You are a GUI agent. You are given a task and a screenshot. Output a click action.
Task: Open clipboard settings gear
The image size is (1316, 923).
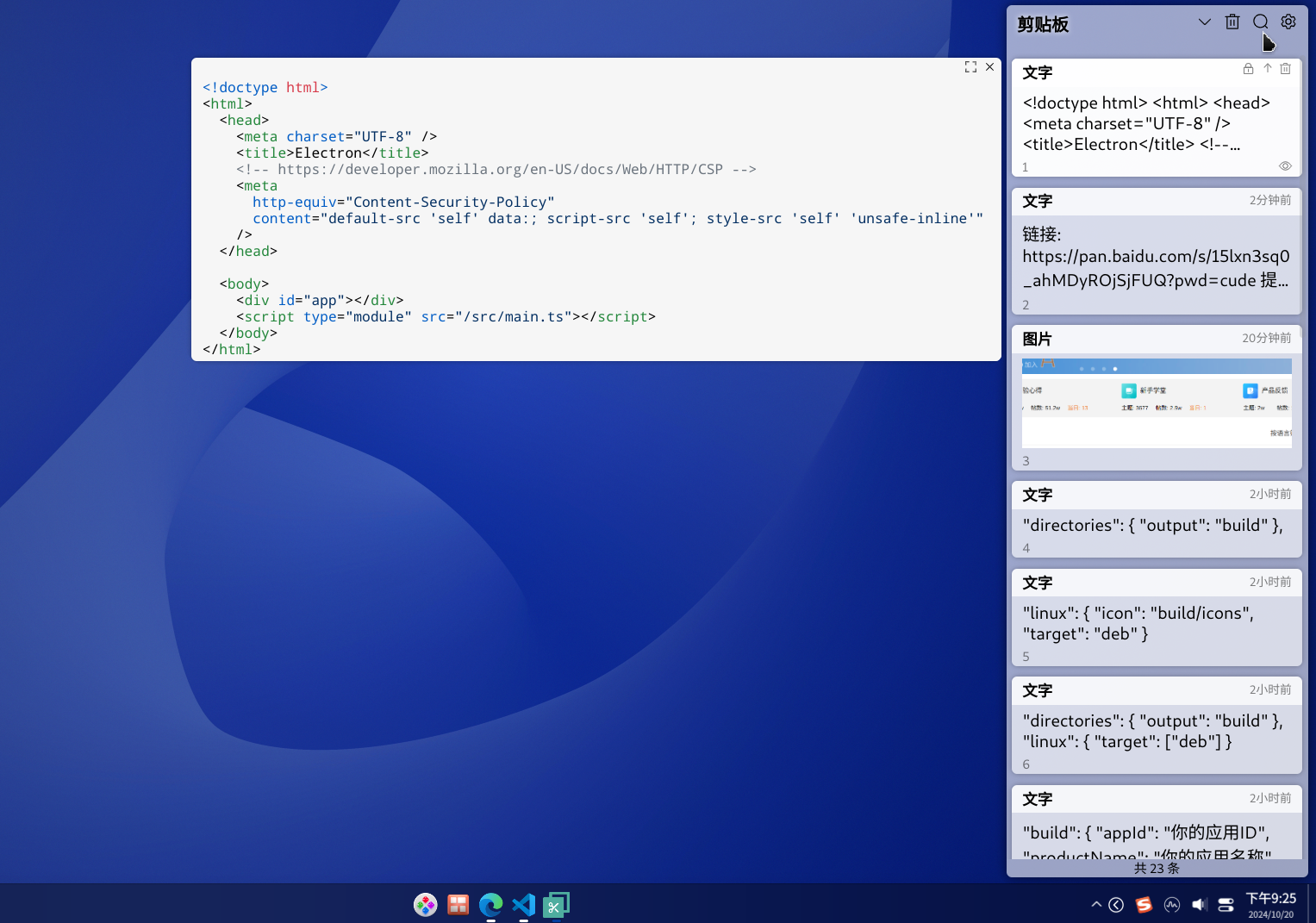point(1288,22)
